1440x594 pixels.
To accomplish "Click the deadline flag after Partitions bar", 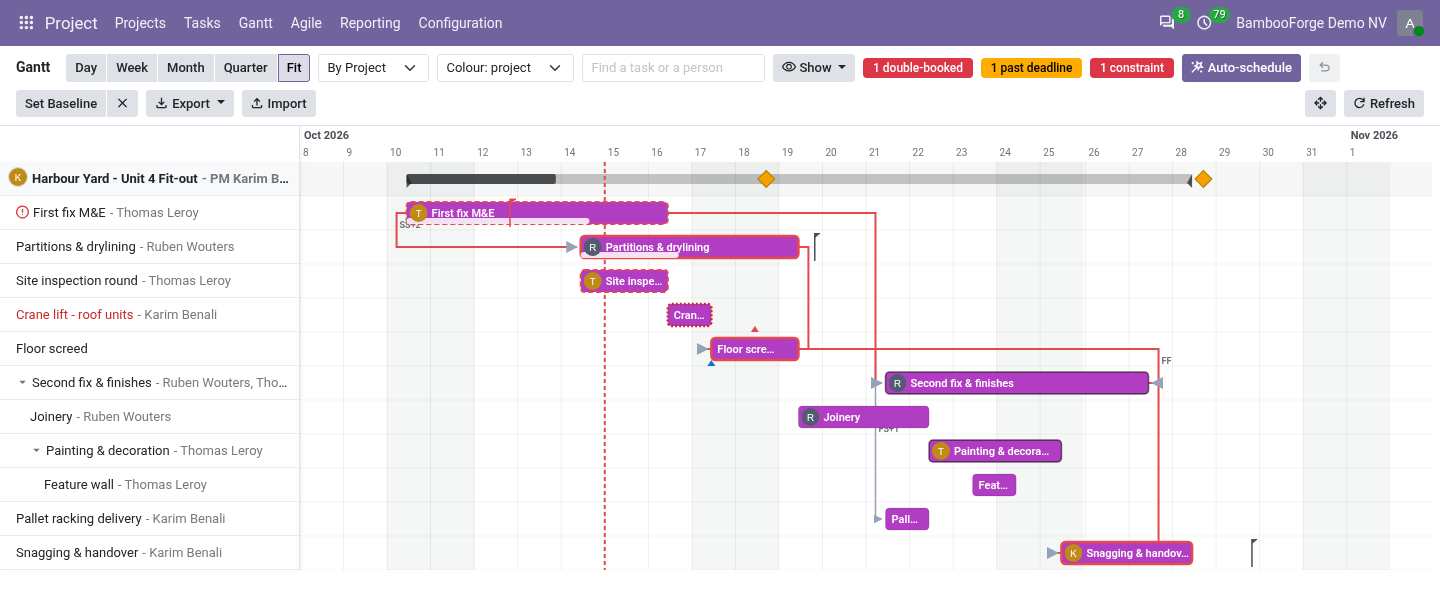I will point(816,247).
